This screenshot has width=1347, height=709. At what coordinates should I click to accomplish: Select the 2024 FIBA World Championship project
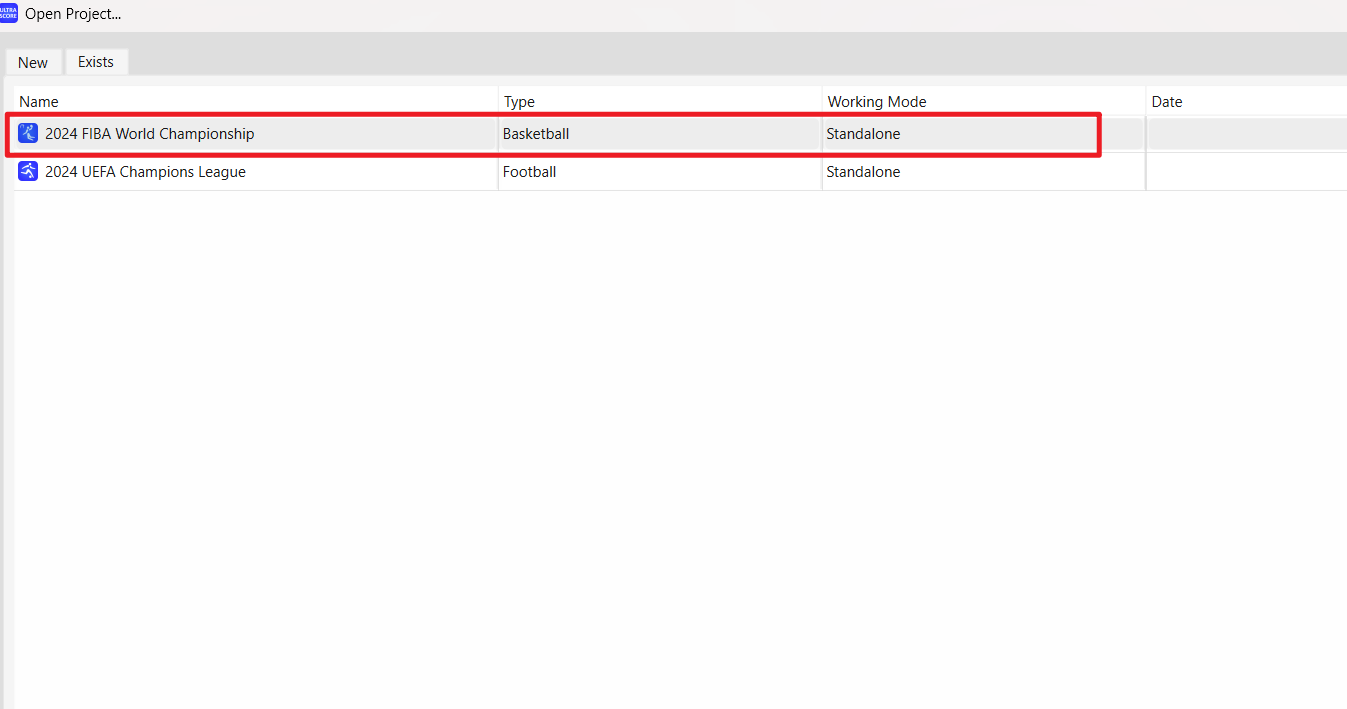click(150, 134)
